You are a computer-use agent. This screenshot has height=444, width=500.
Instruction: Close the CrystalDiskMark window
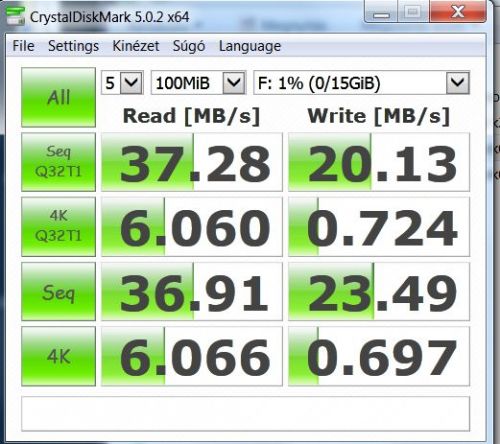point(457,12)
